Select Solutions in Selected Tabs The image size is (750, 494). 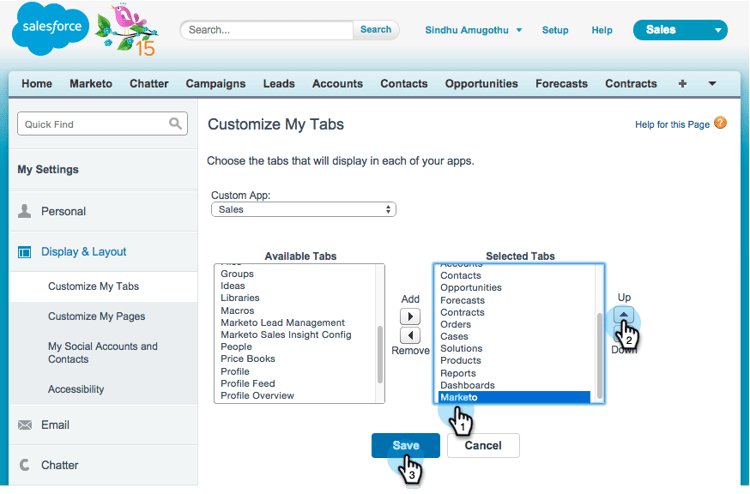(x=461, y=348)
